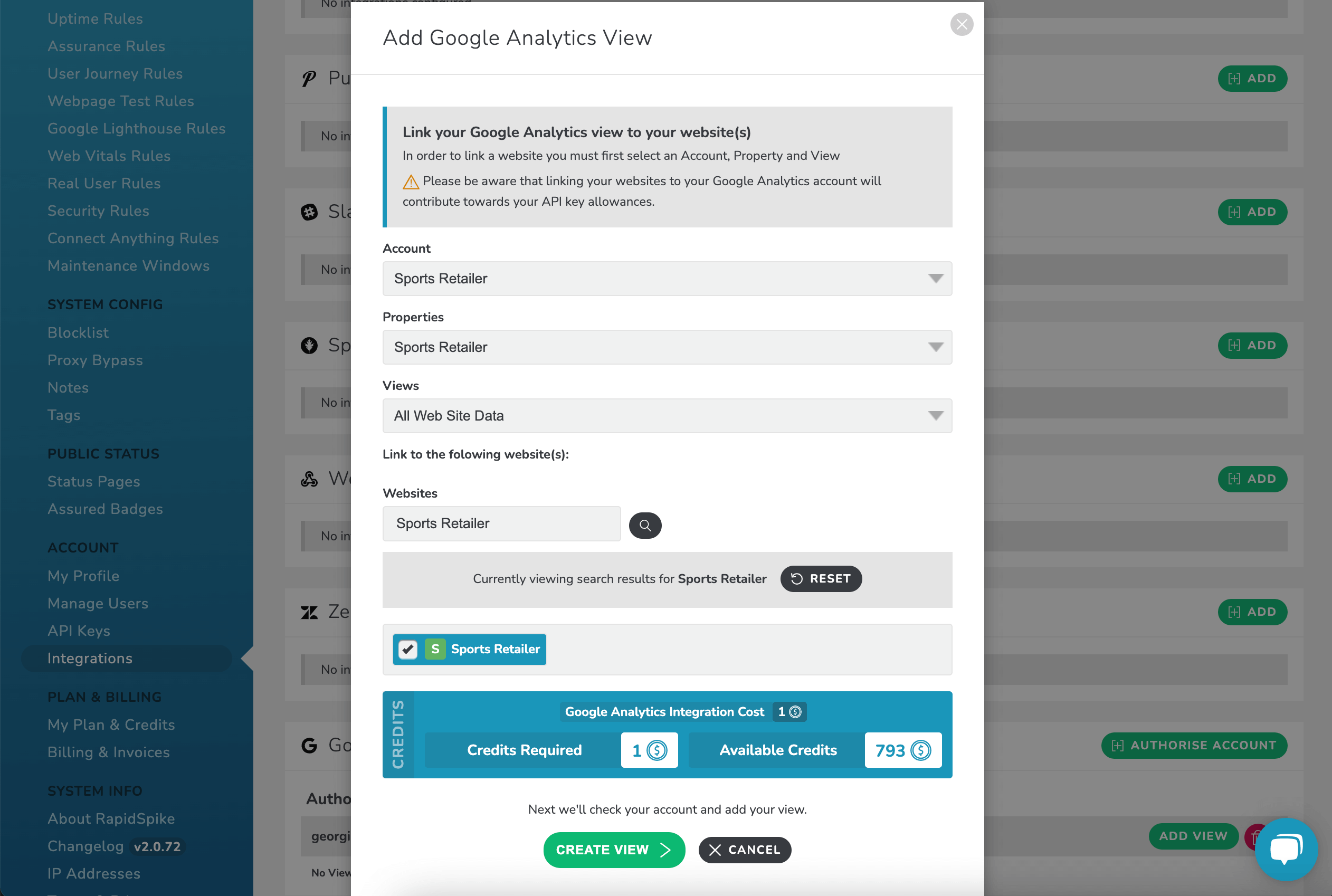Image resolution: width=1332 pixels, height=896 pixels.
Task: Go to User Journey Rules
Action: pyautogui.click(x=115, y=73)
